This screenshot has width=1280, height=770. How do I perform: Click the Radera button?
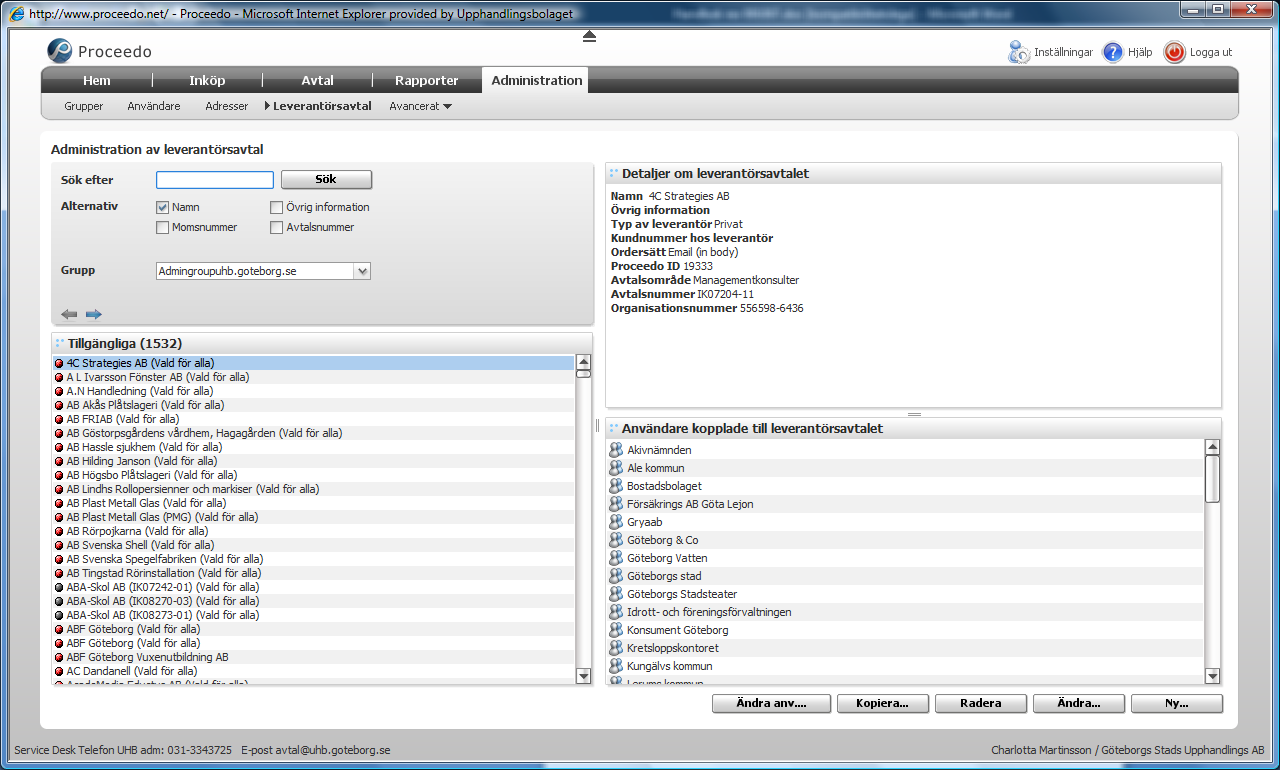[x=980, y=703]
